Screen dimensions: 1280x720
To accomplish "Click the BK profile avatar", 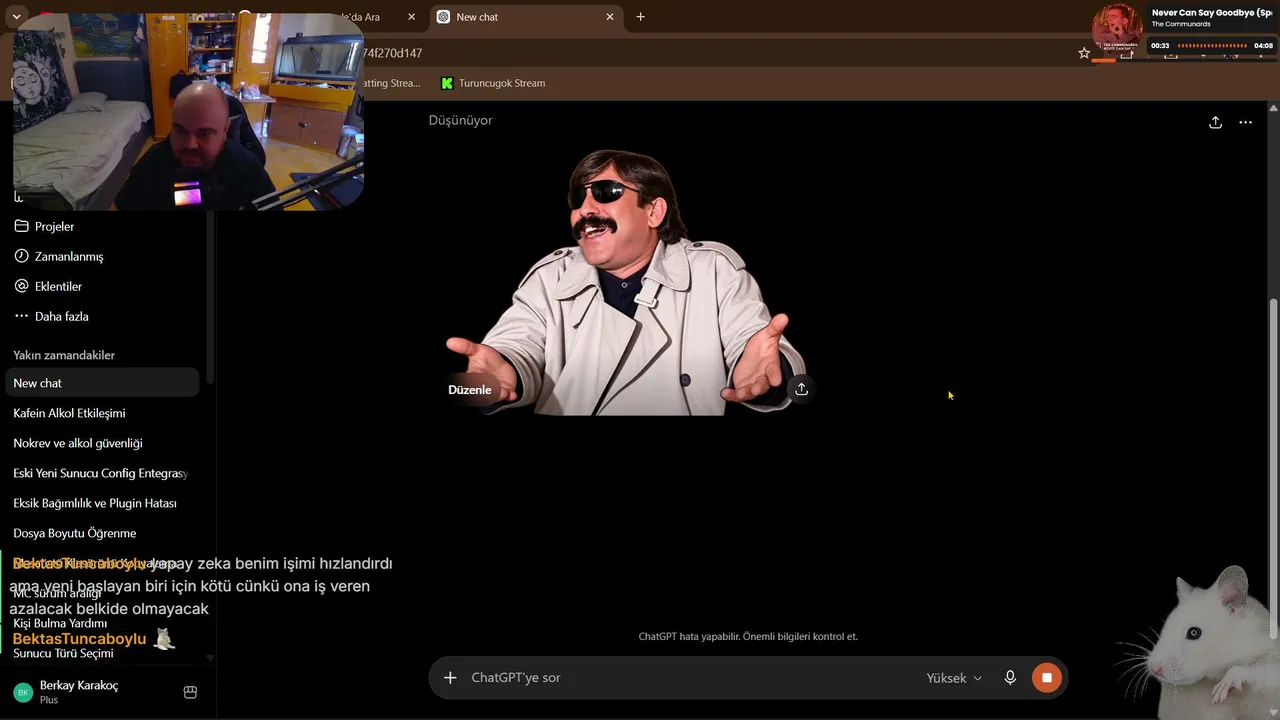I will click(23, 692).
